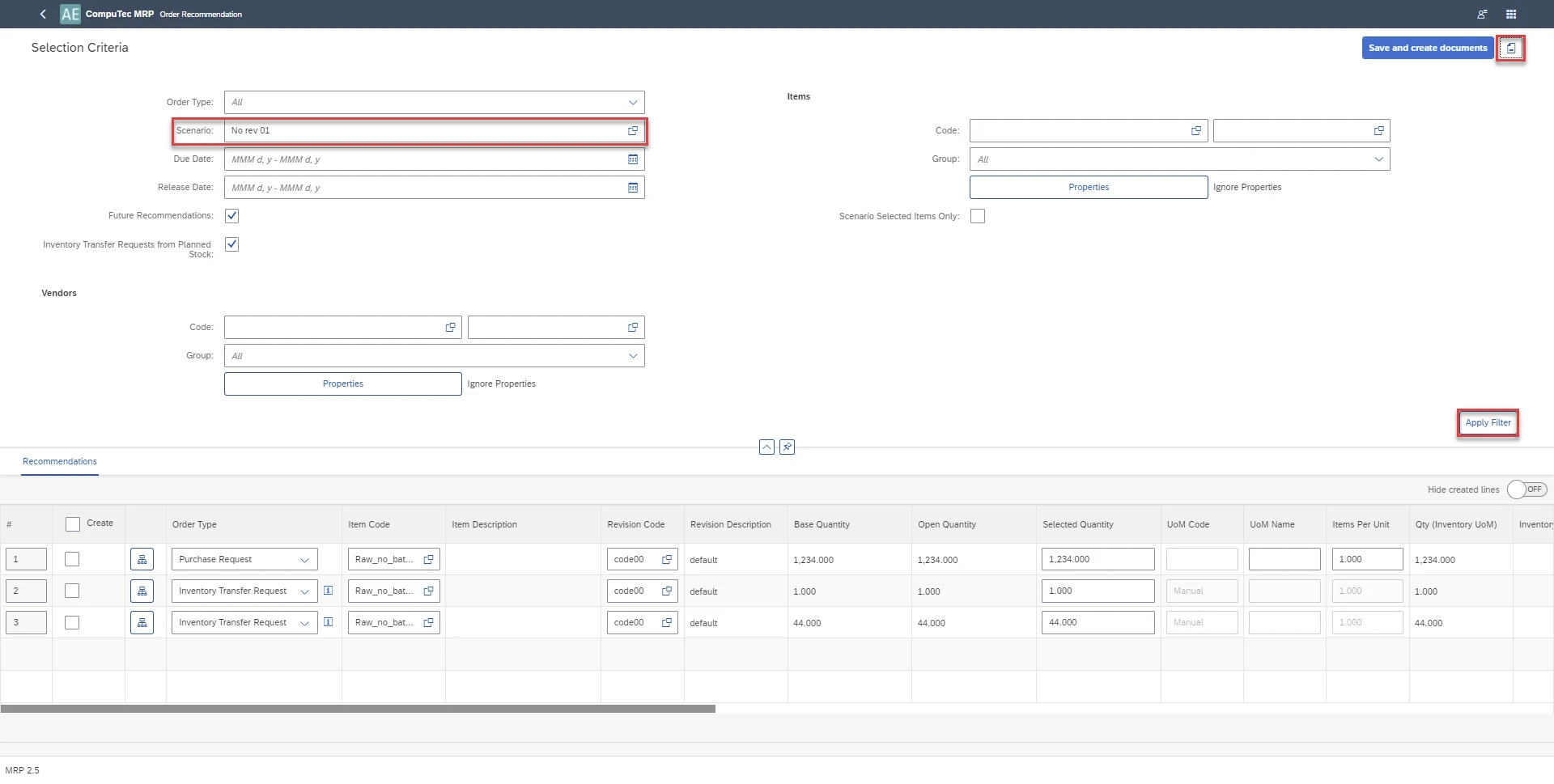Click the document icon beside Save button
This screenshot has height=784, width=1554.
pyautogui.click(x=1510, y=48)
